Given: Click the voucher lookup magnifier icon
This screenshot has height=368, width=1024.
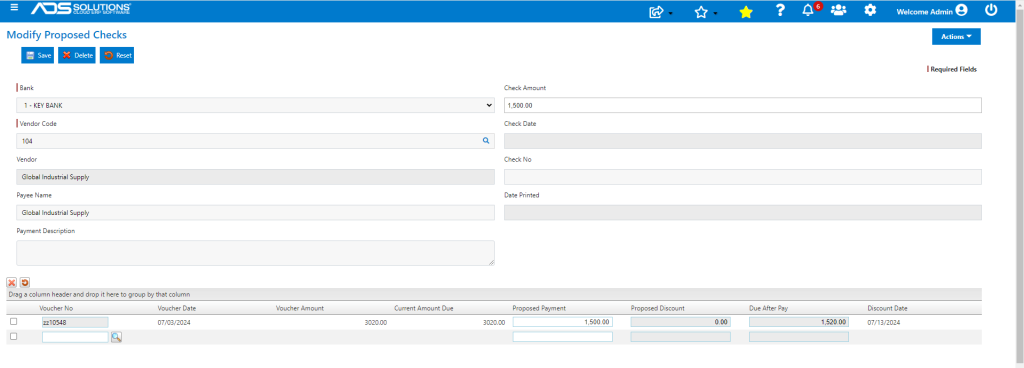Looking at the screenshot, I should (x=116, y=337).
